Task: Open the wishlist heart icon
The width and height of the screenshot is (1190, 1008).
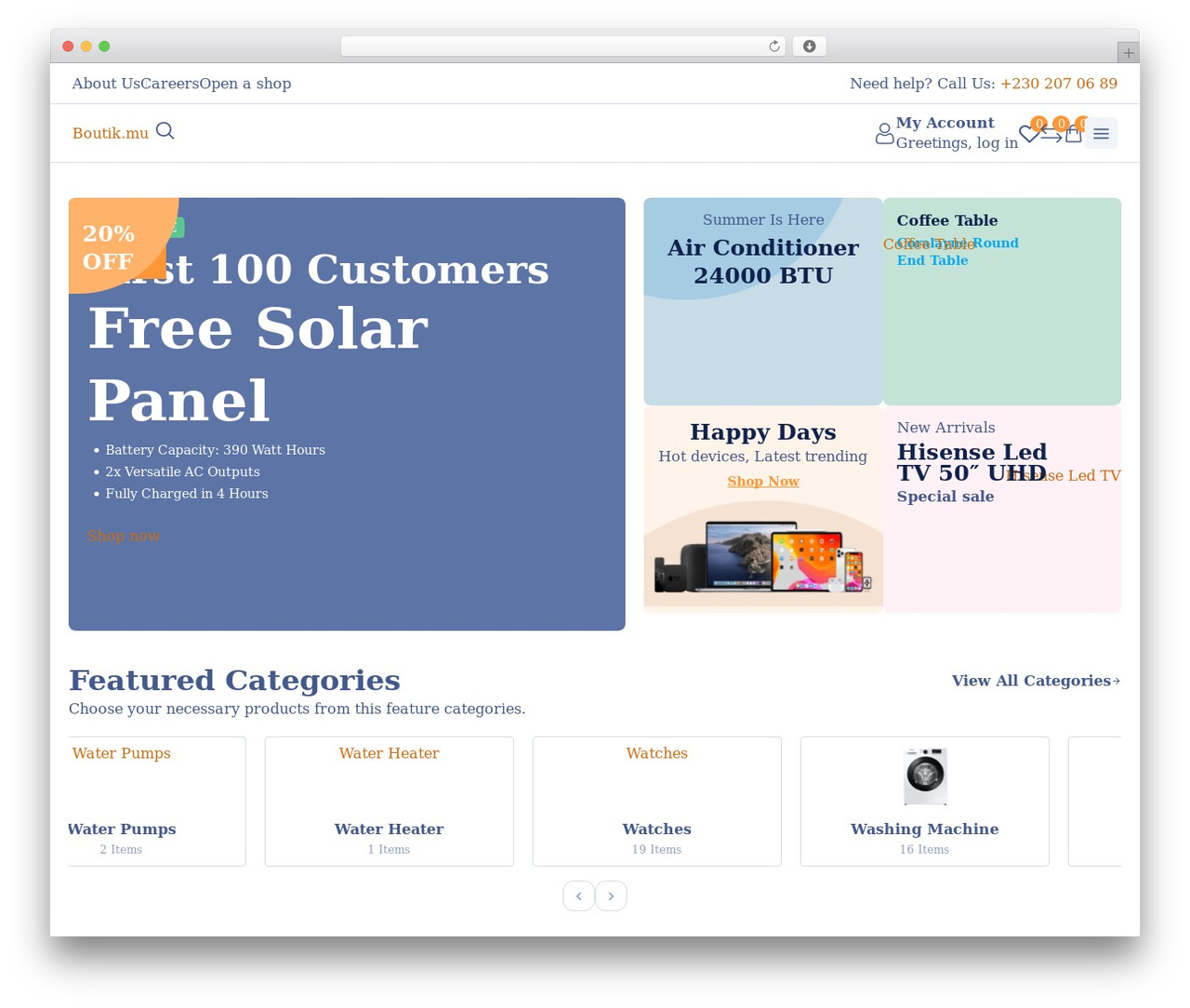Action: click(x=1029, y=134)
